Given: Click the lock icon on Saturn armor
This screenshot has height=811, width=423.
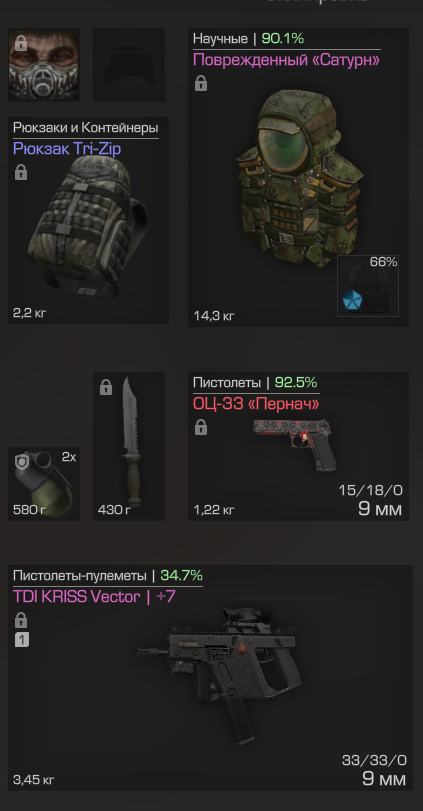Looking at the screenshot, I should click(201, 83).
